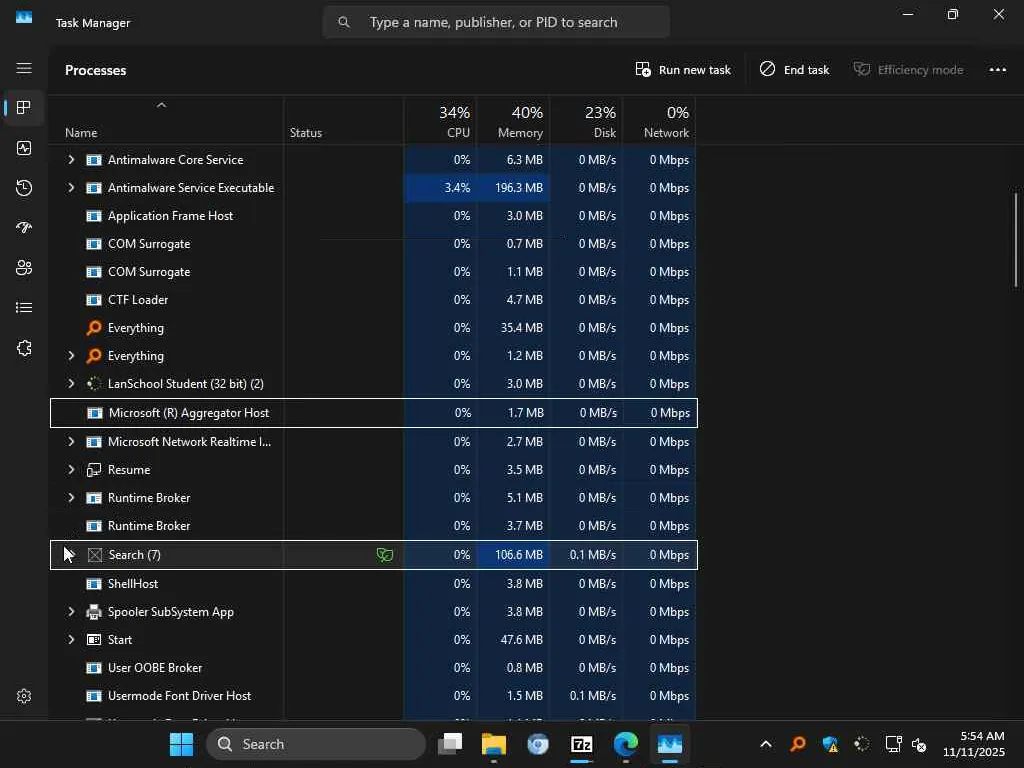Click the process search input field
1024x768 pixels.
[496, 22]
